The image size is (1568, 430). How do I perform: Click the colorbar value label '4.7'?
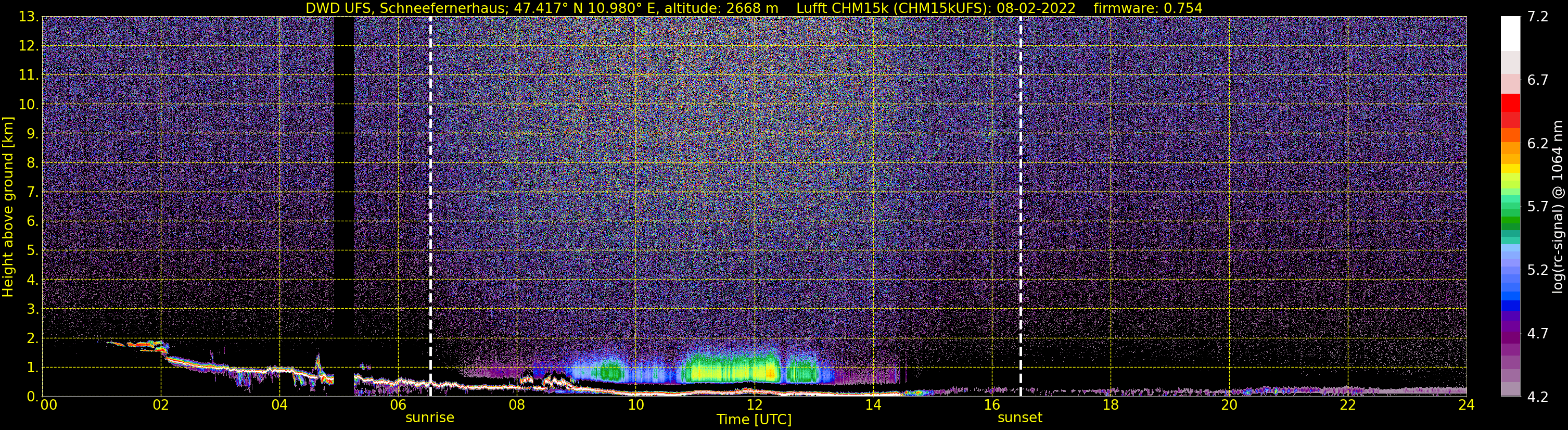point(1538,334)
